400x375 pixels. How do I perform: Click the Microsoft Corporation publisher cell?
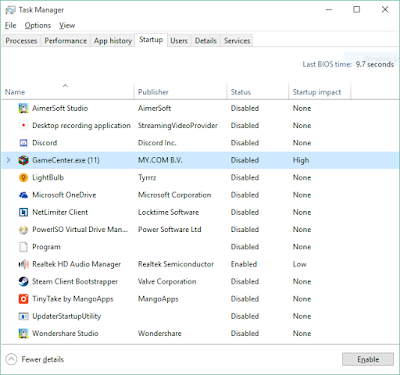[x=174, y=195]
